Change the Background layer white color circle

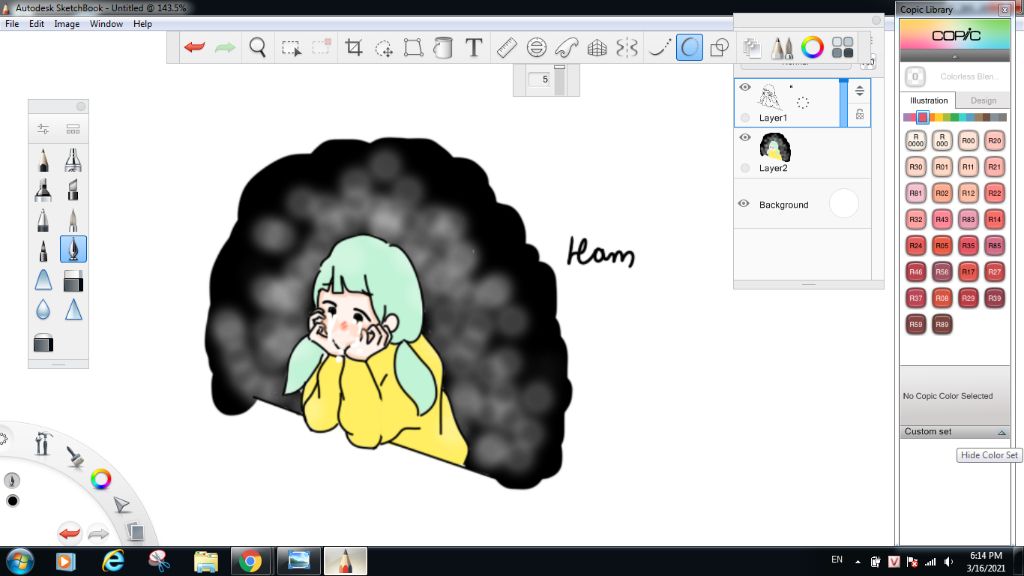point(844,204)
